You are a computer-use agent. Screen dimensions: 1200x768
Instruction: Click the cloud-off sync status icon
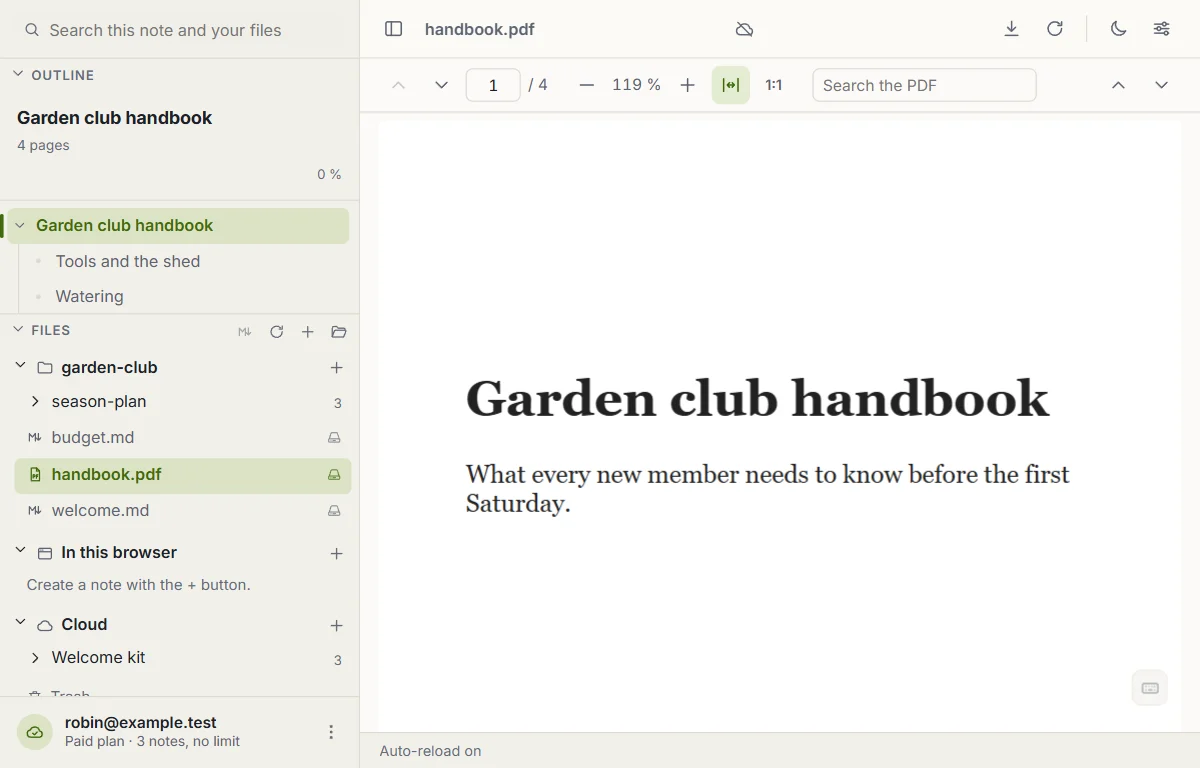tap(744, 29)
